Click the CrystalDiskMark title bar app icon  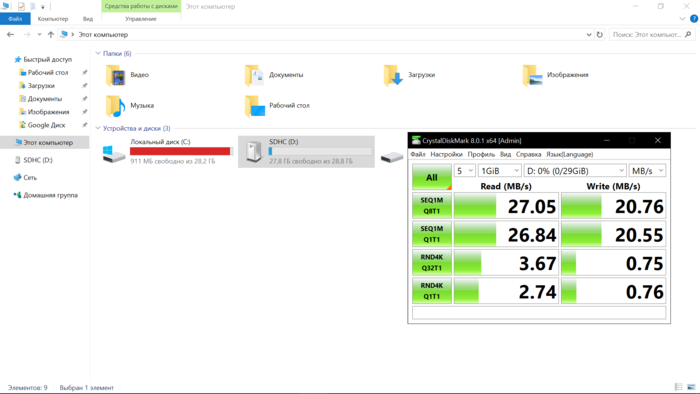pyautogui.click(x=416, y=140)
